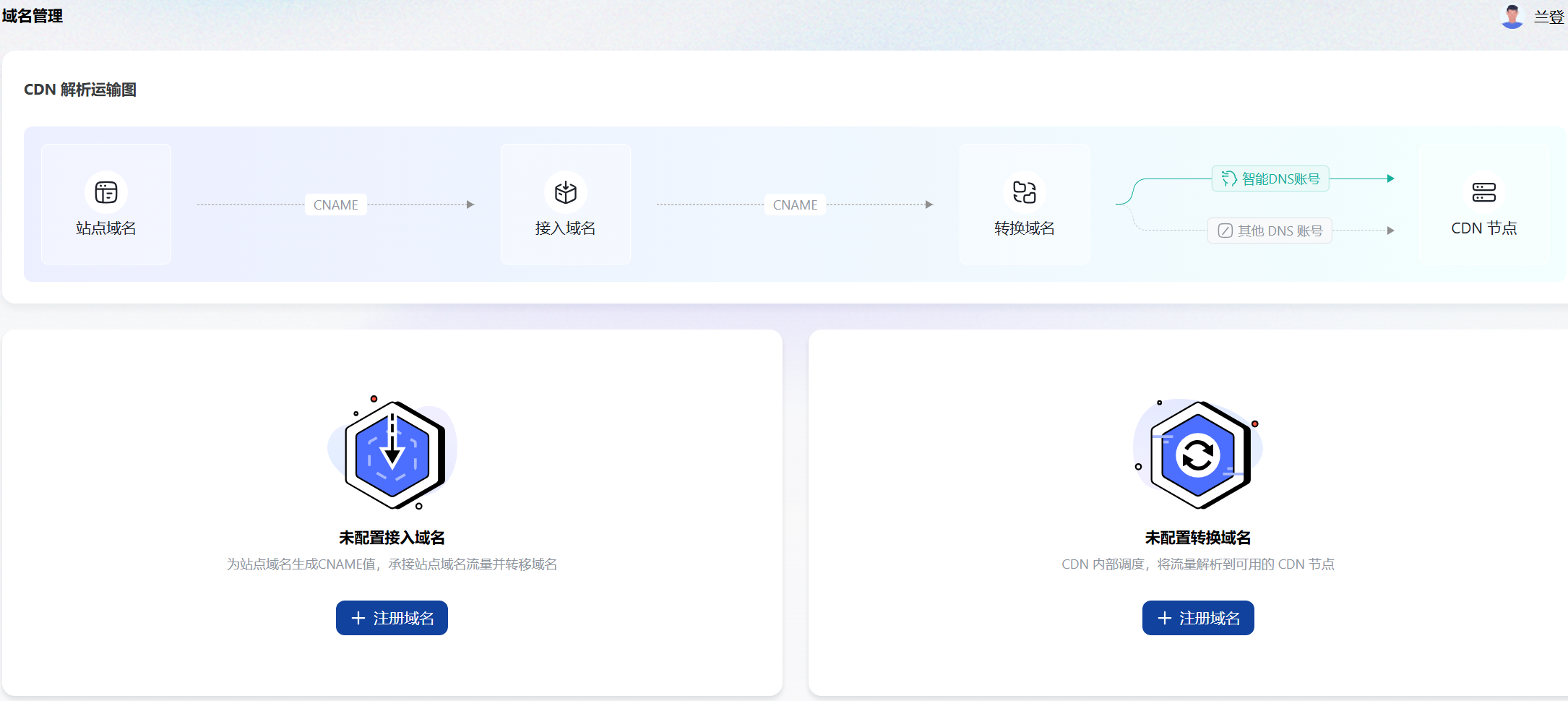Screen dimensions: 1568x701
Task: Select the 智能DNS账号 option
Action: [x=1270, y=179]
